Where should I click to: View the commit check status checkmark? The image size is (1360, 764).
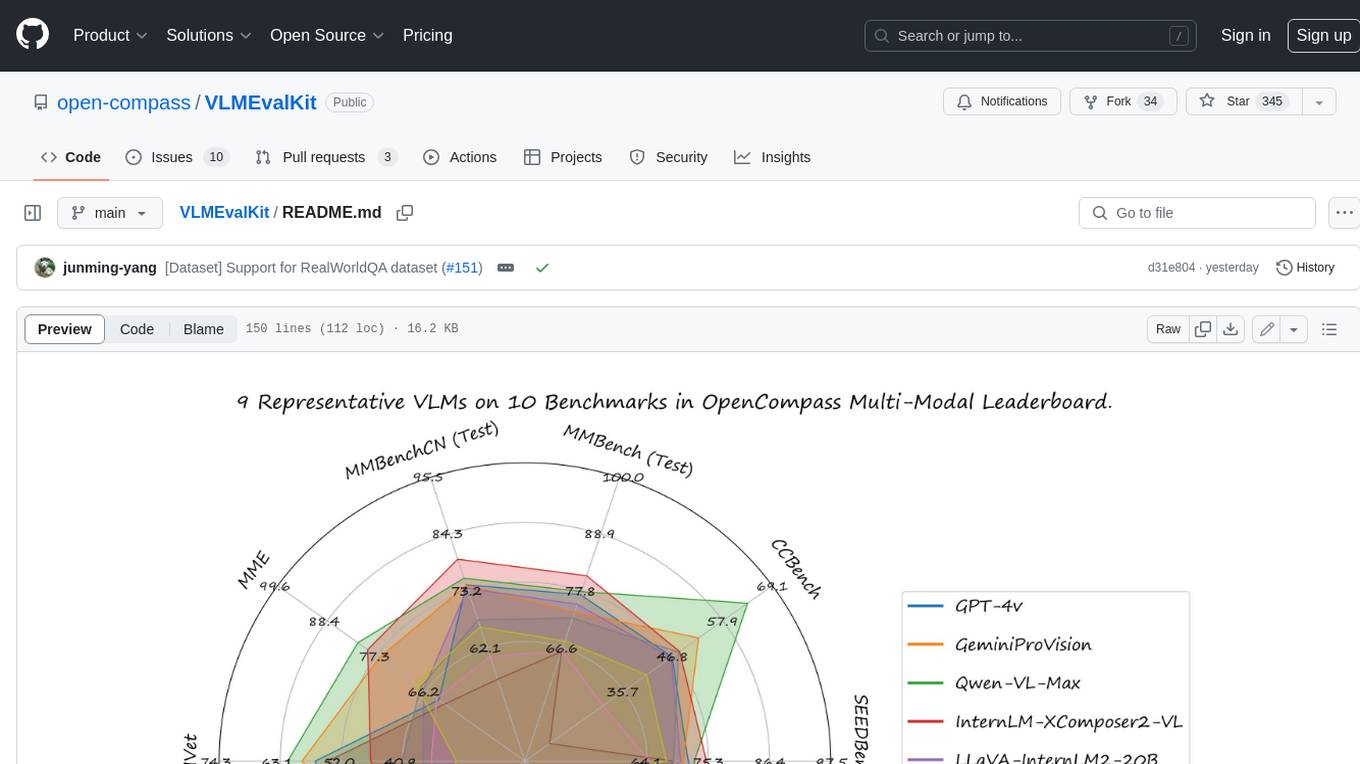coord(542,268)
